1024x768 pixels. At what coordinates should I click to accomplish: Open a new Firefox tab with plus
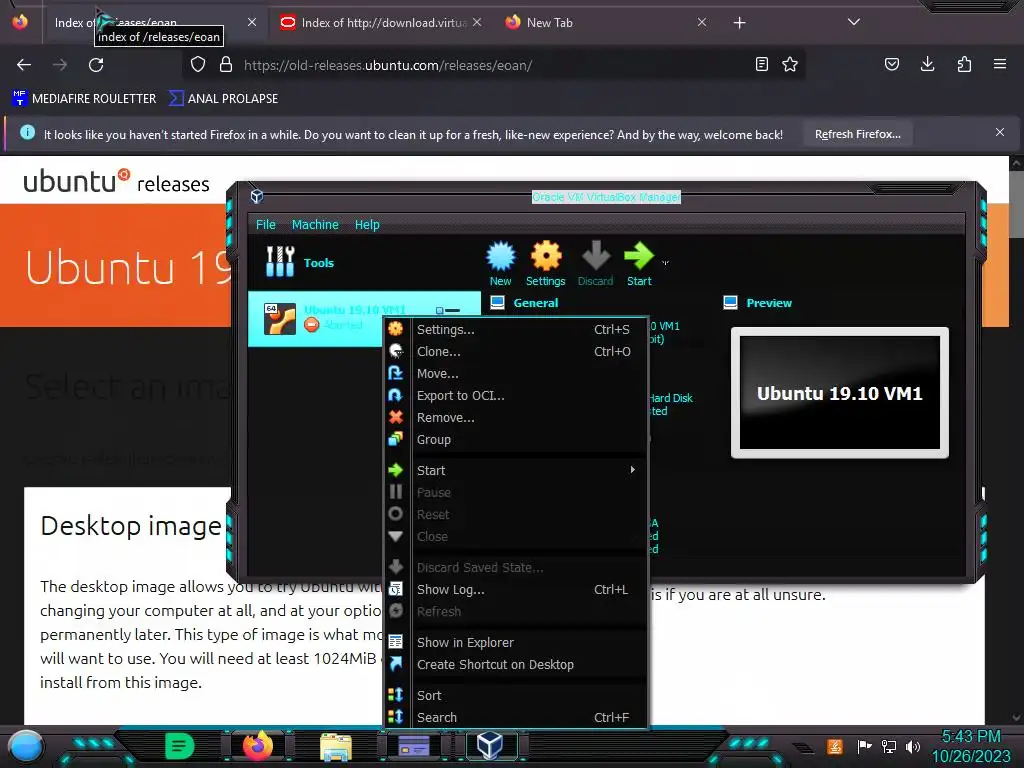point(739,23)
